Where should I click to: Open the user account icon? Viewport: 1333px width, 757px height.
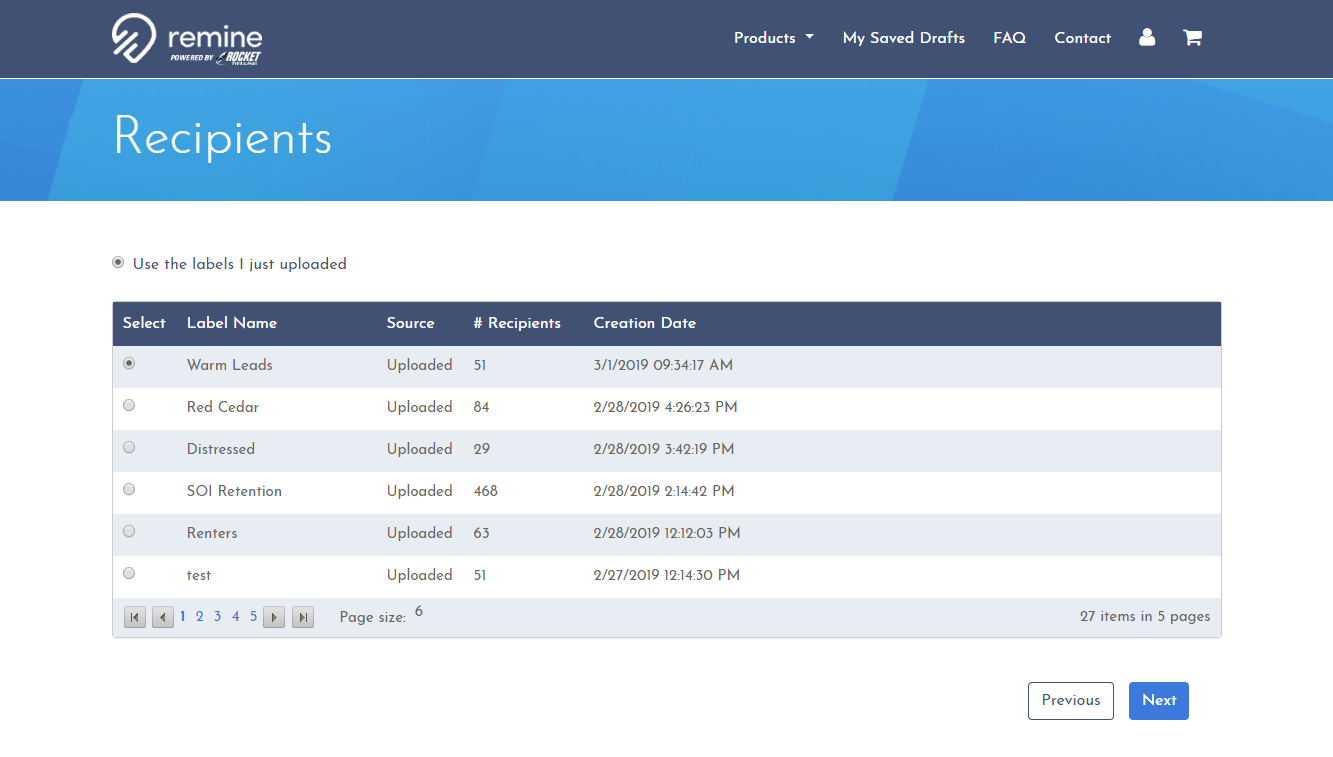click(x=1146, y=37)
